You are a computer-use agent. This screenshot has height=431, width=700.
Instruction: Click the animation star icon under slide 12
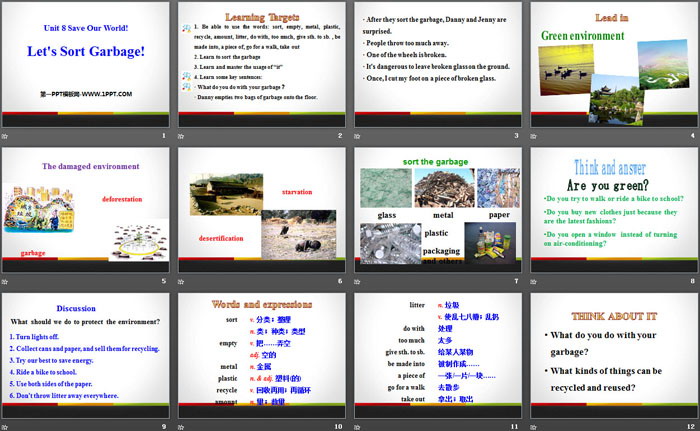(533, 427)
